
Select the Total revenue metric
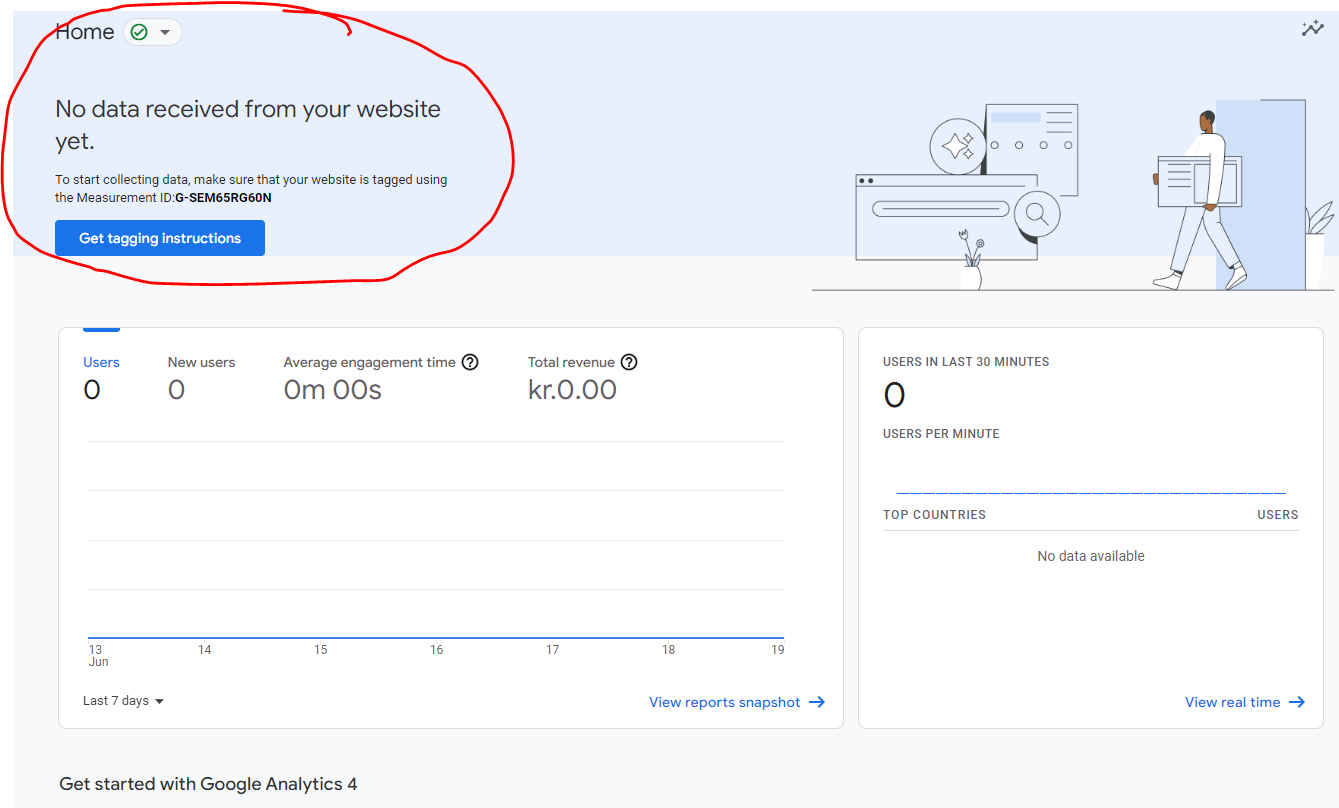[571, 363]
